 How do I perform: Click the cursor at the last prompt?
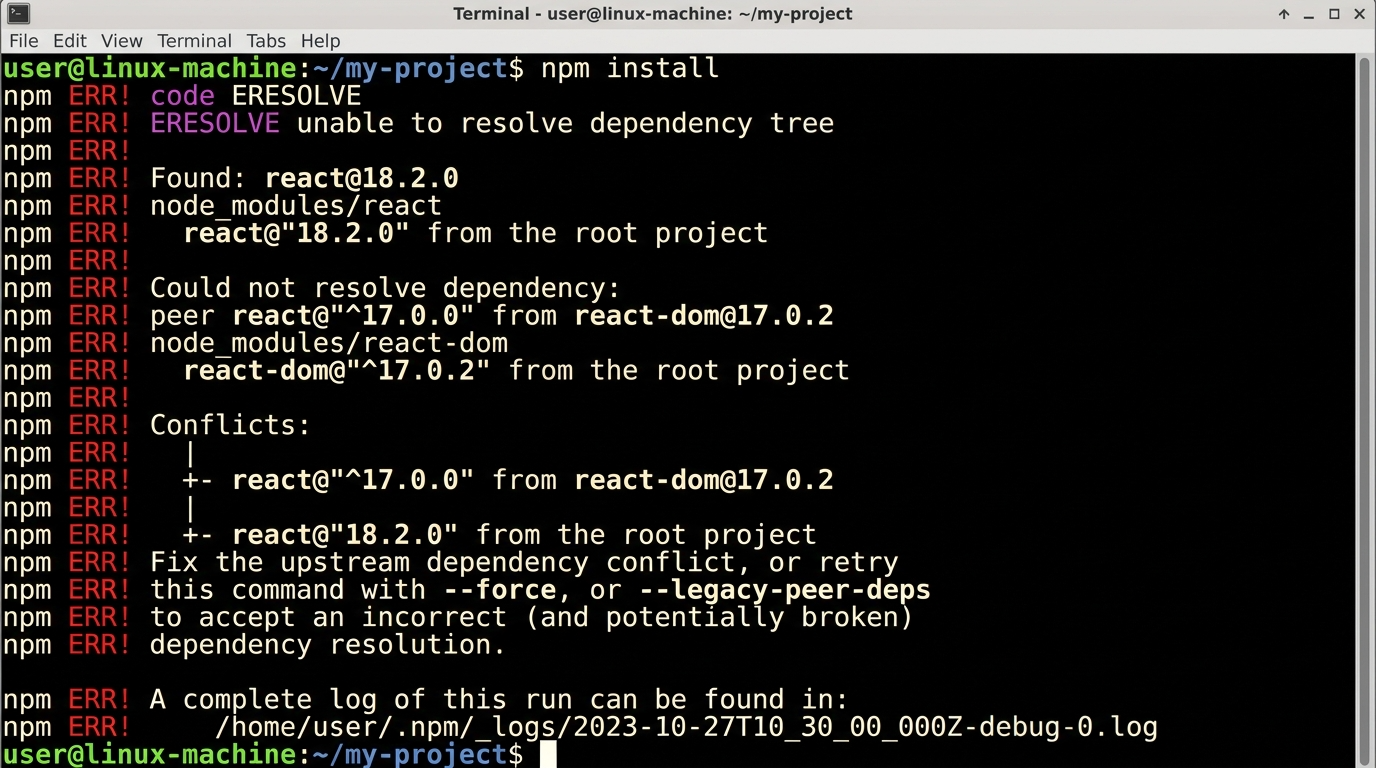[x=547, y=754]
